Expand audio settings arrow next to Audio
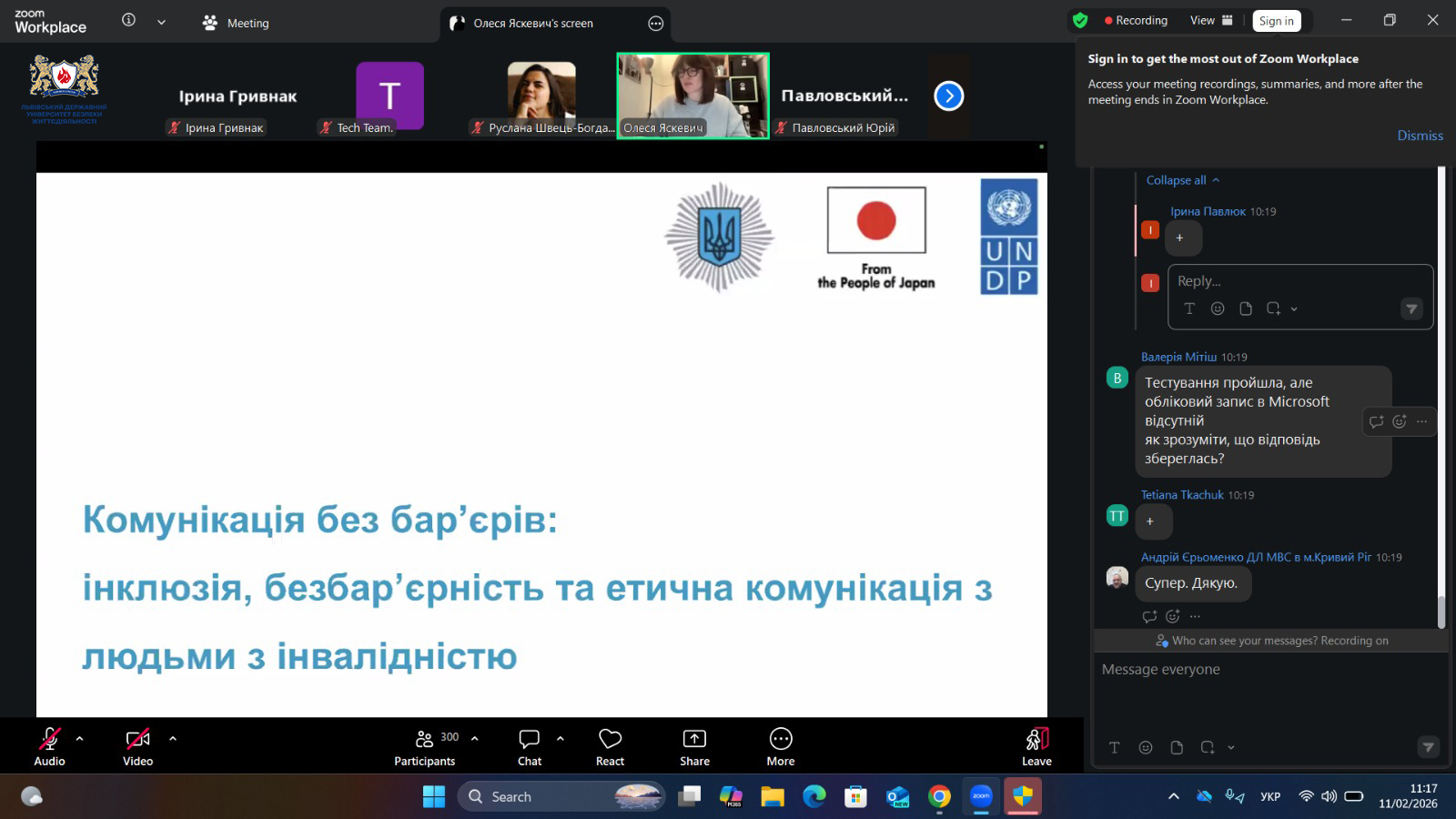1456x819 pixels. 80,739
